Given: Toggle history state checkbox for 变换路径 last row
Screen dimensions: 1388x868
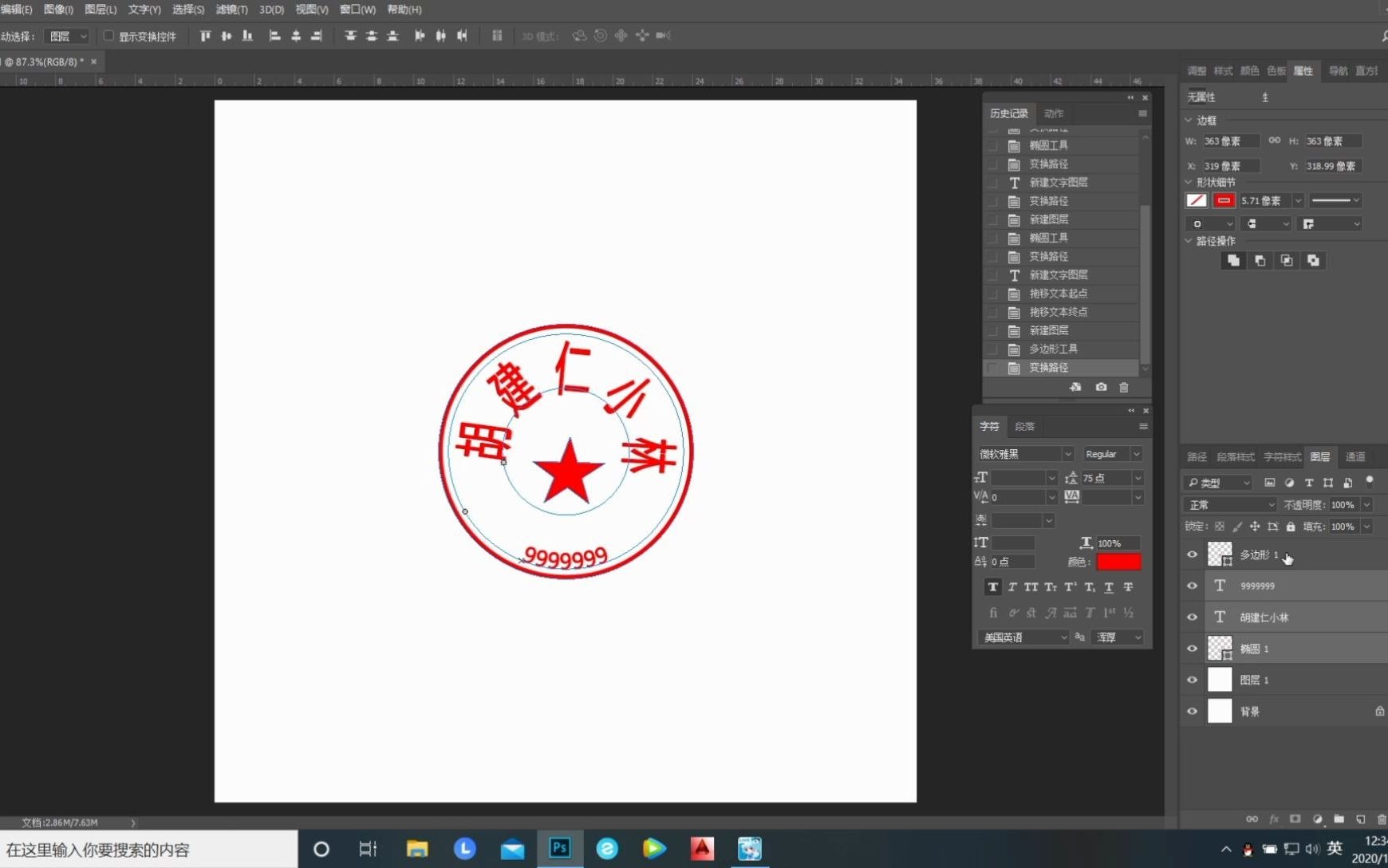Looking at the screenshot, I should click(992, 368).
